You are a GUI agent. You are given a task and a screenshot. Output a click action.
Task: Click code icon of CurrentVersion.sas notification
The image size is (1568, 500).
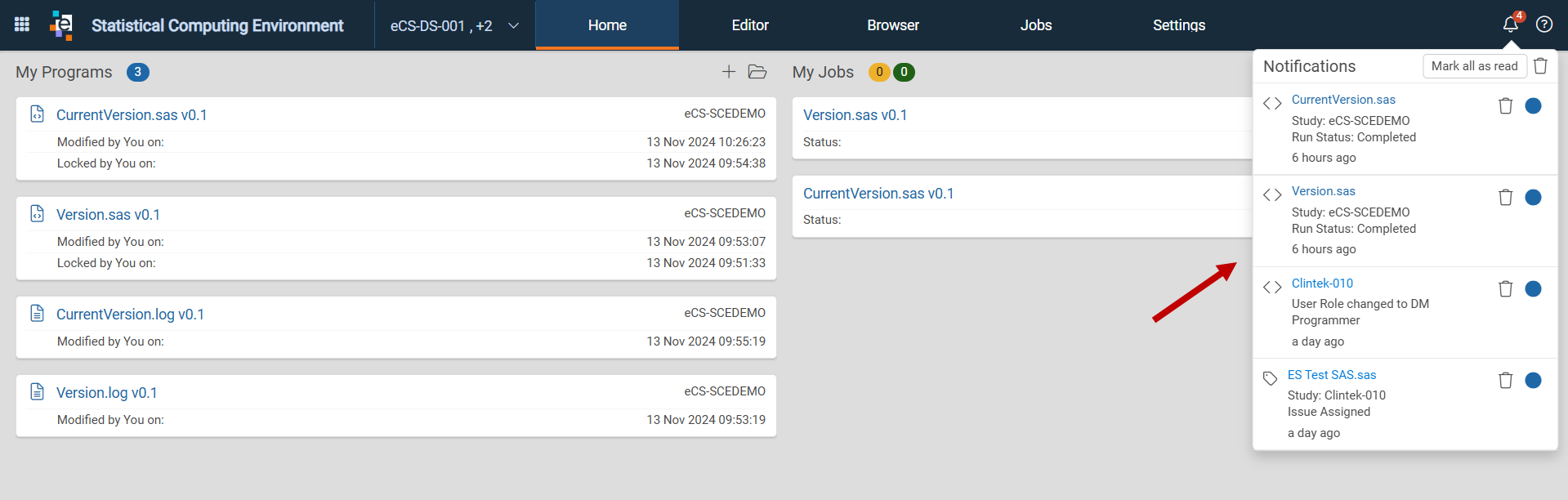[x=1272, y=104]
